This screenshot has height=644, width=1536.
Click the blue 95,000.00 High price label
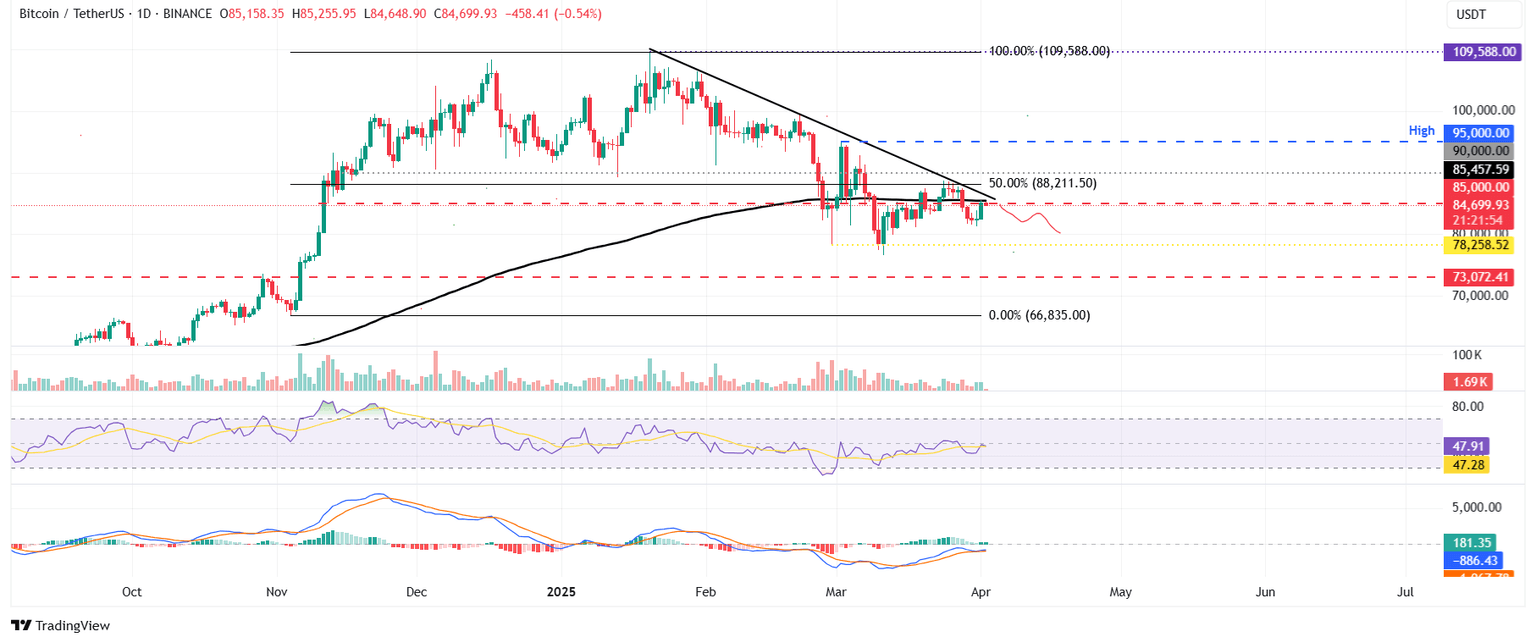tap(1480, 132)
